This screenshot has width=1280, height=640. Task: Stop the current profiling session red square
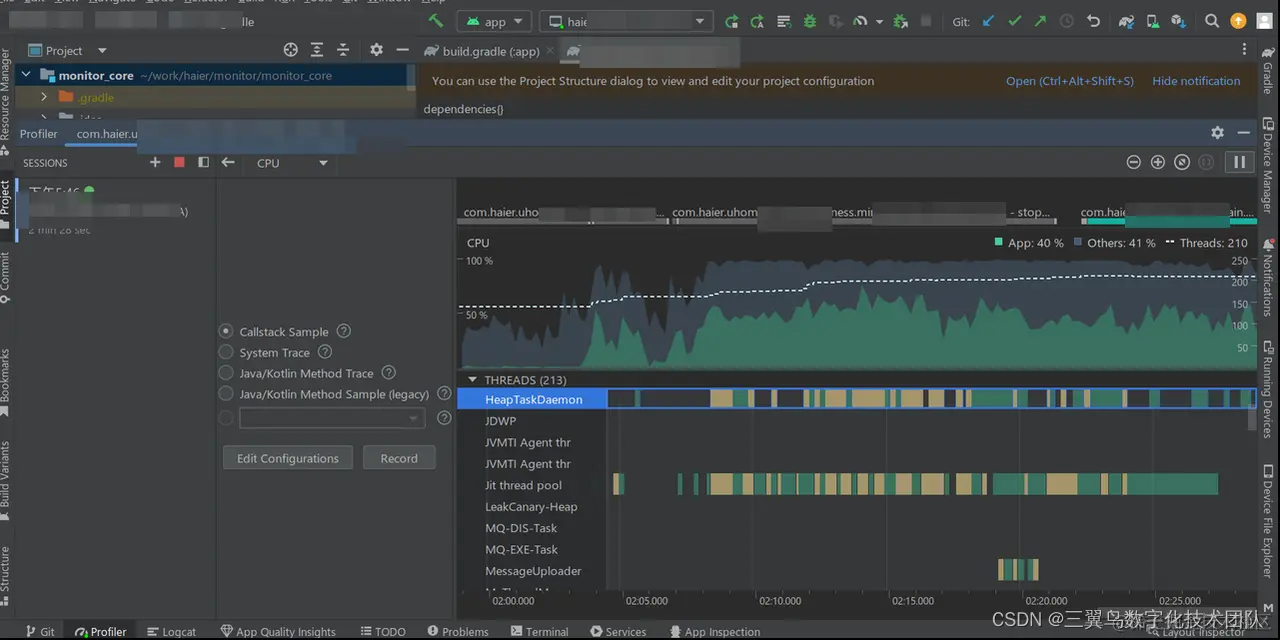tap(179, 162)
